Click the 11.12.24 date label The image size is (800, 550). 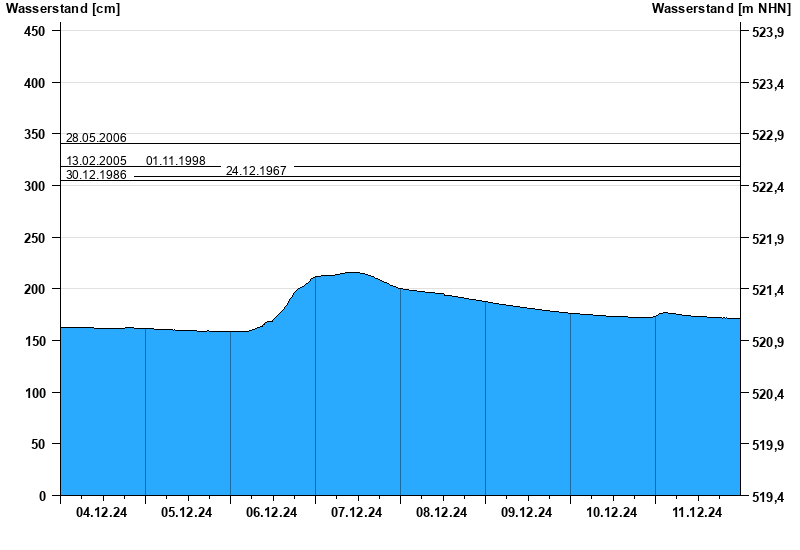coord(697,513)
